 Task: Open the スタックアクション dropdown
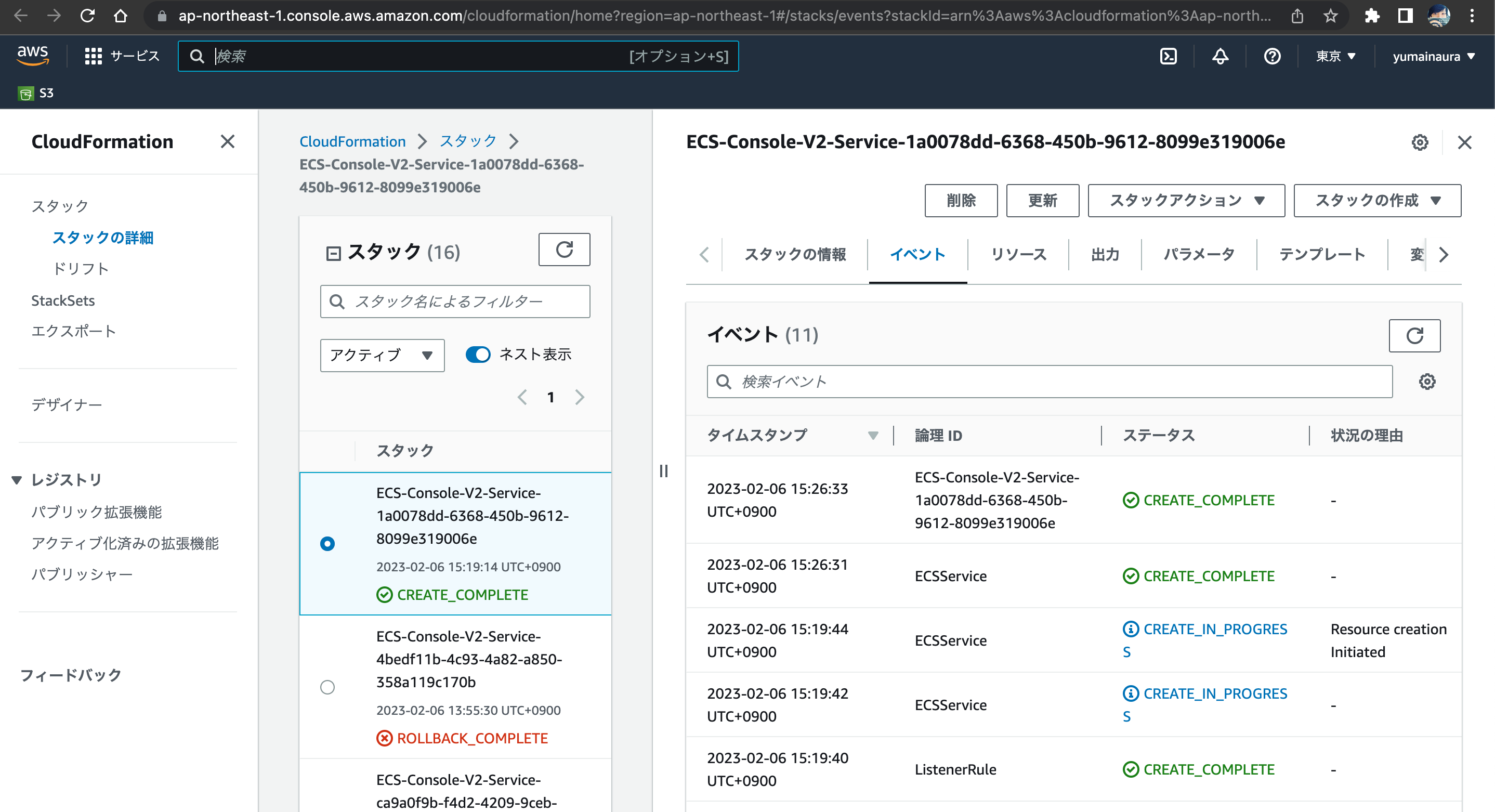[x=1186, y=201]
